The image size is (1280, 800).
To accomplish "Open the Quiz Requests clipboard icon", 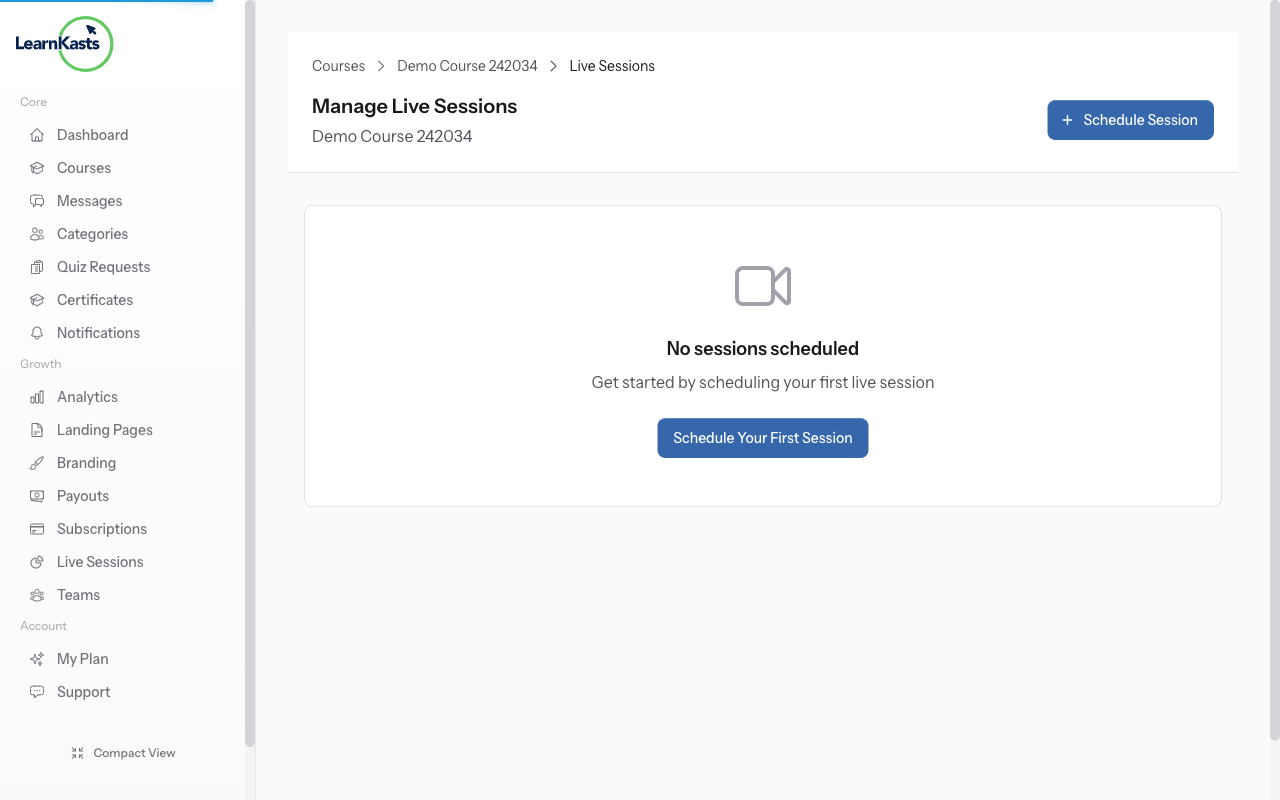I will [37, 266].
